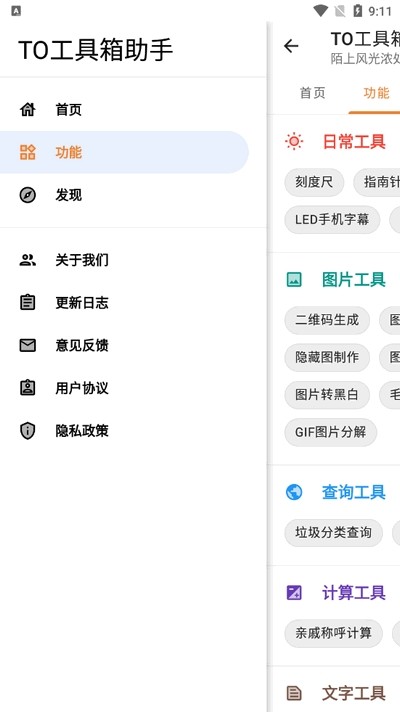
Task: Select the orange 功能 grid icon
Action: pos(28,152)
